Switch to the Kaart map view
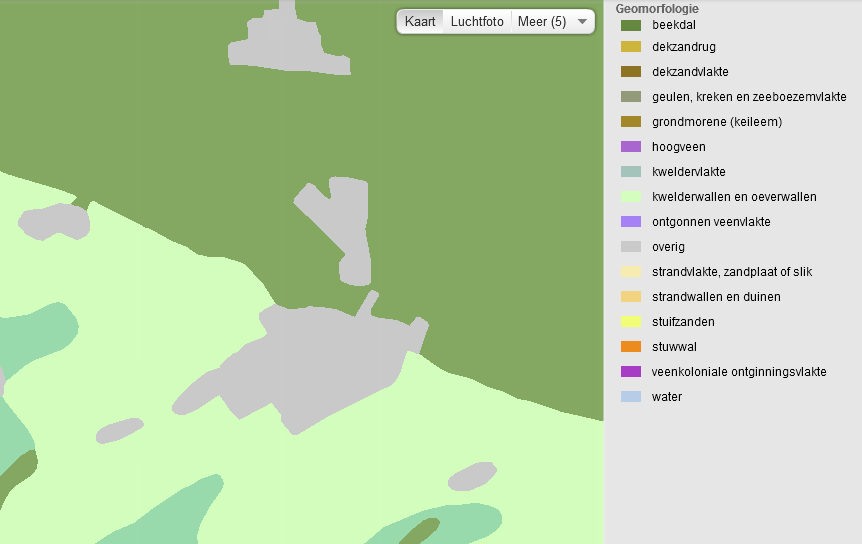The image size is (862, 544). tap(420, 21)
